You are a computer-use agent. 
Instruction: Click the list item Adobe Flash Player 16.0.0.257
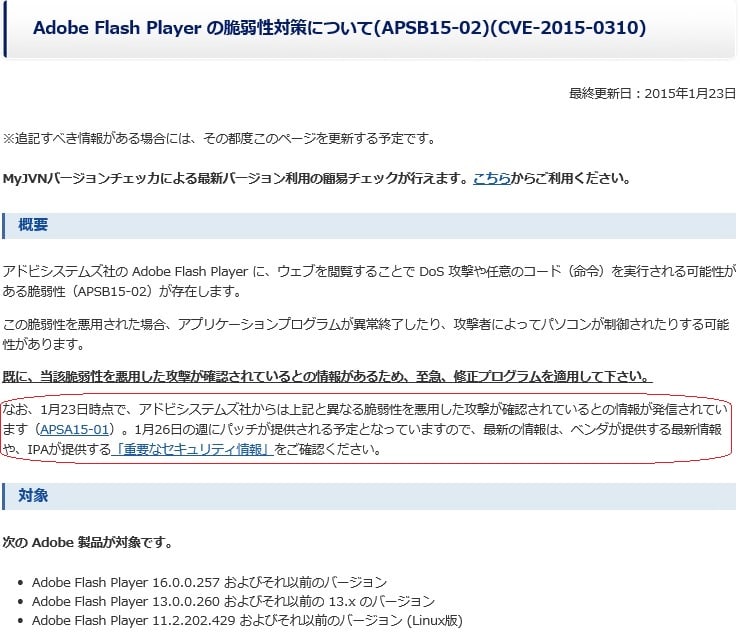(x=209, y=582)
